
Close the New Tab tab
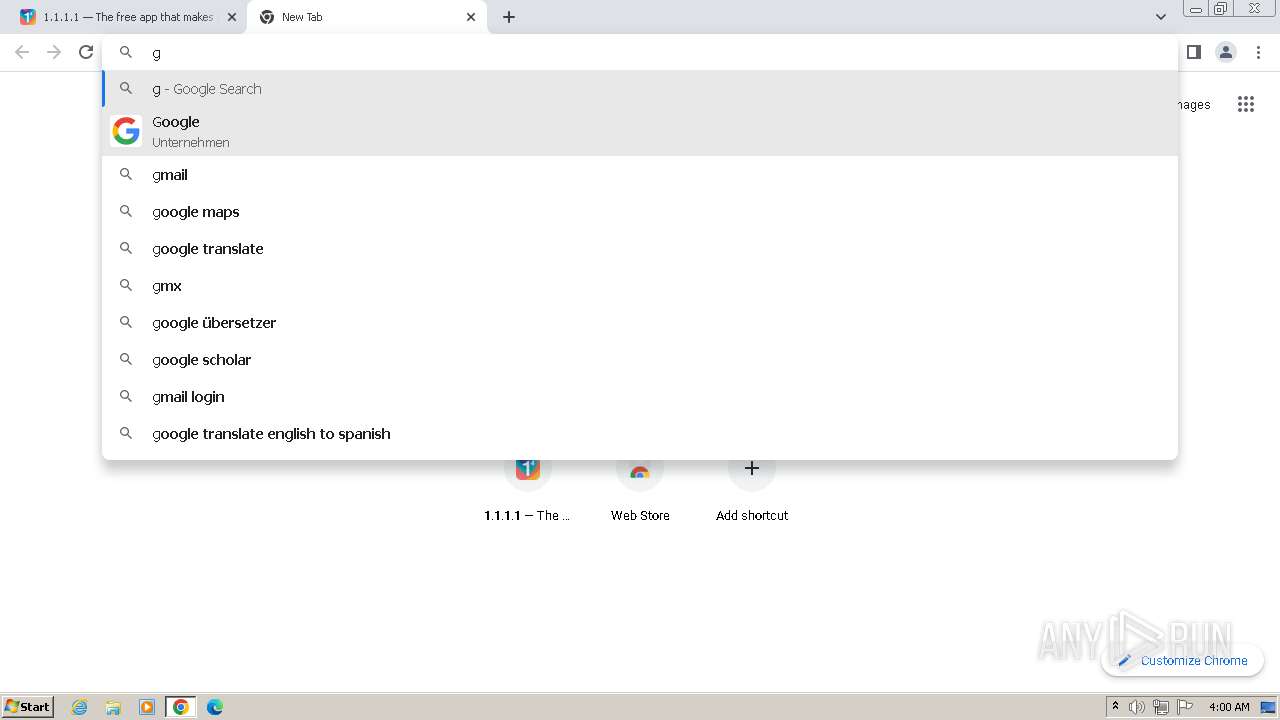click(471, 17)
